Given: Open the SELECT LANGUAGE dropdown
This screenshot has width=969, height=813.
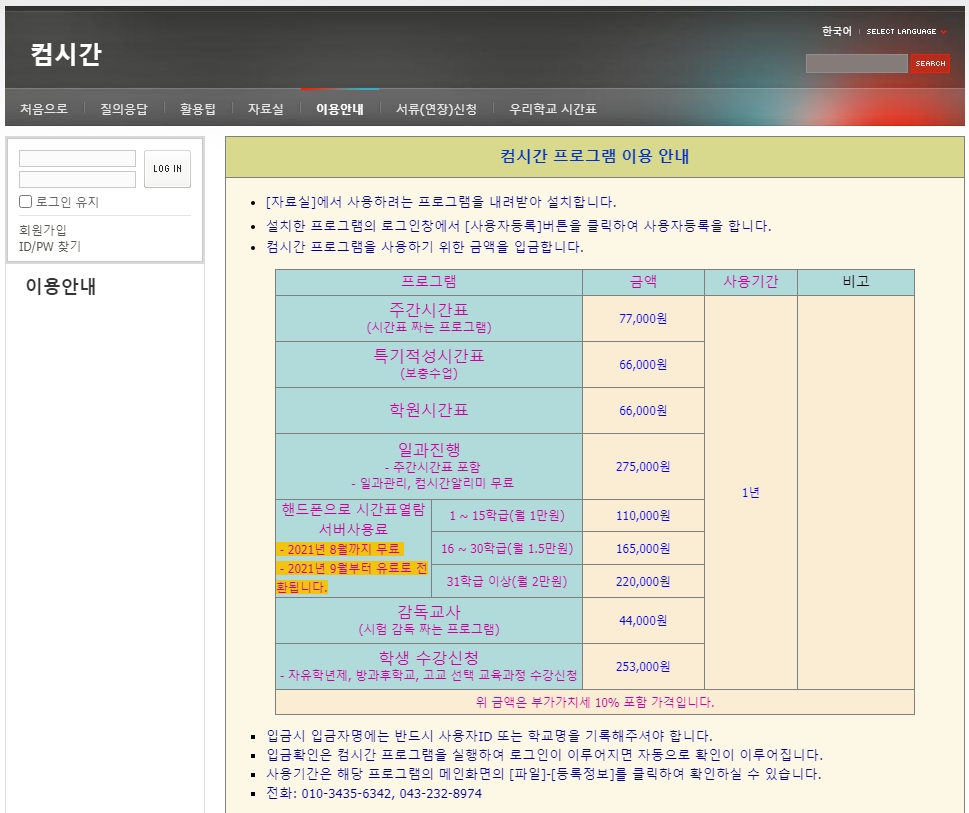Looking at the screenshot, I should [x=905, y=32].
